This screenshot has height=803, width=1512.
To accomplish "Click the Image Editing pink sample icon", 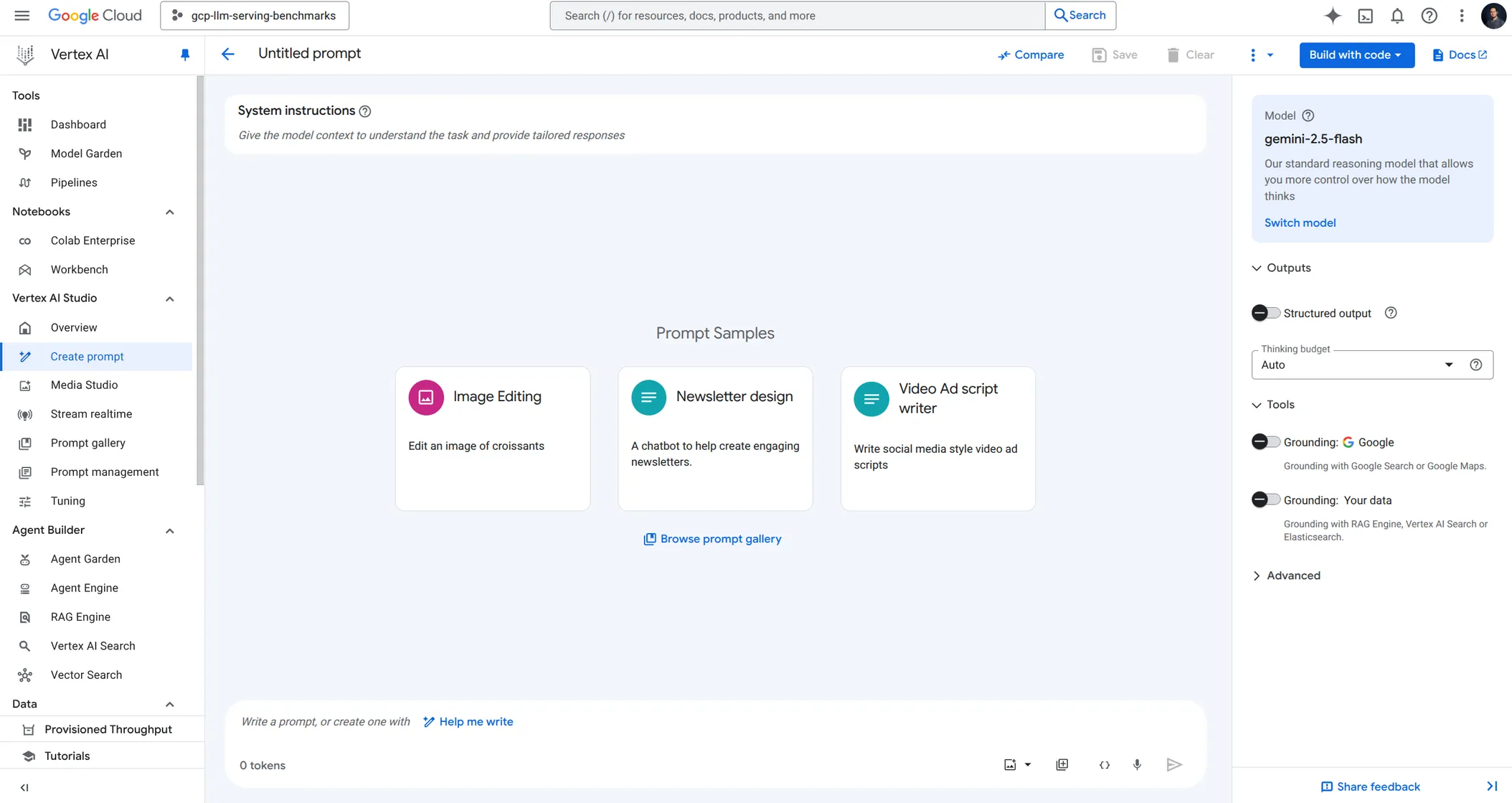I will click(x=426, y=397).
